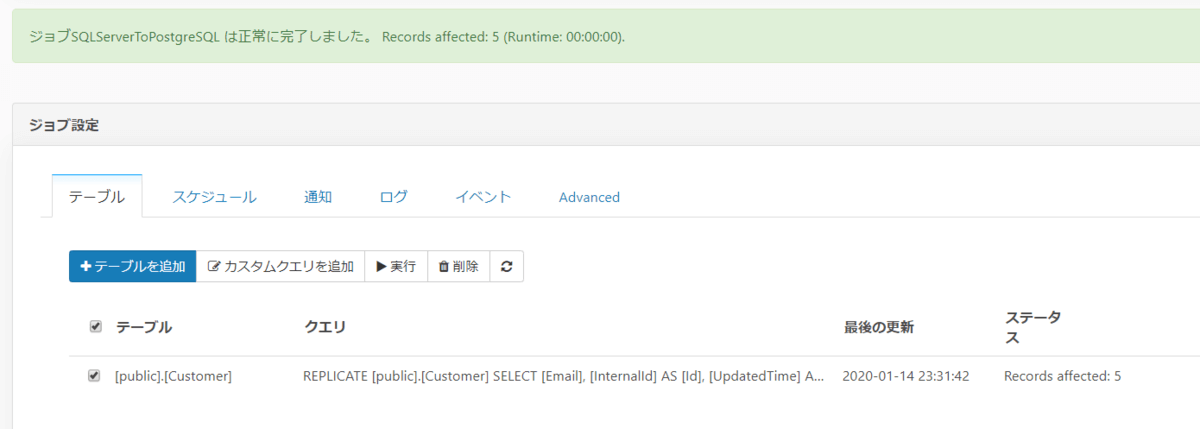Run the job with 実行 button
The height and width of the screenshot is (429, 1200).
[x=396, y=266]
